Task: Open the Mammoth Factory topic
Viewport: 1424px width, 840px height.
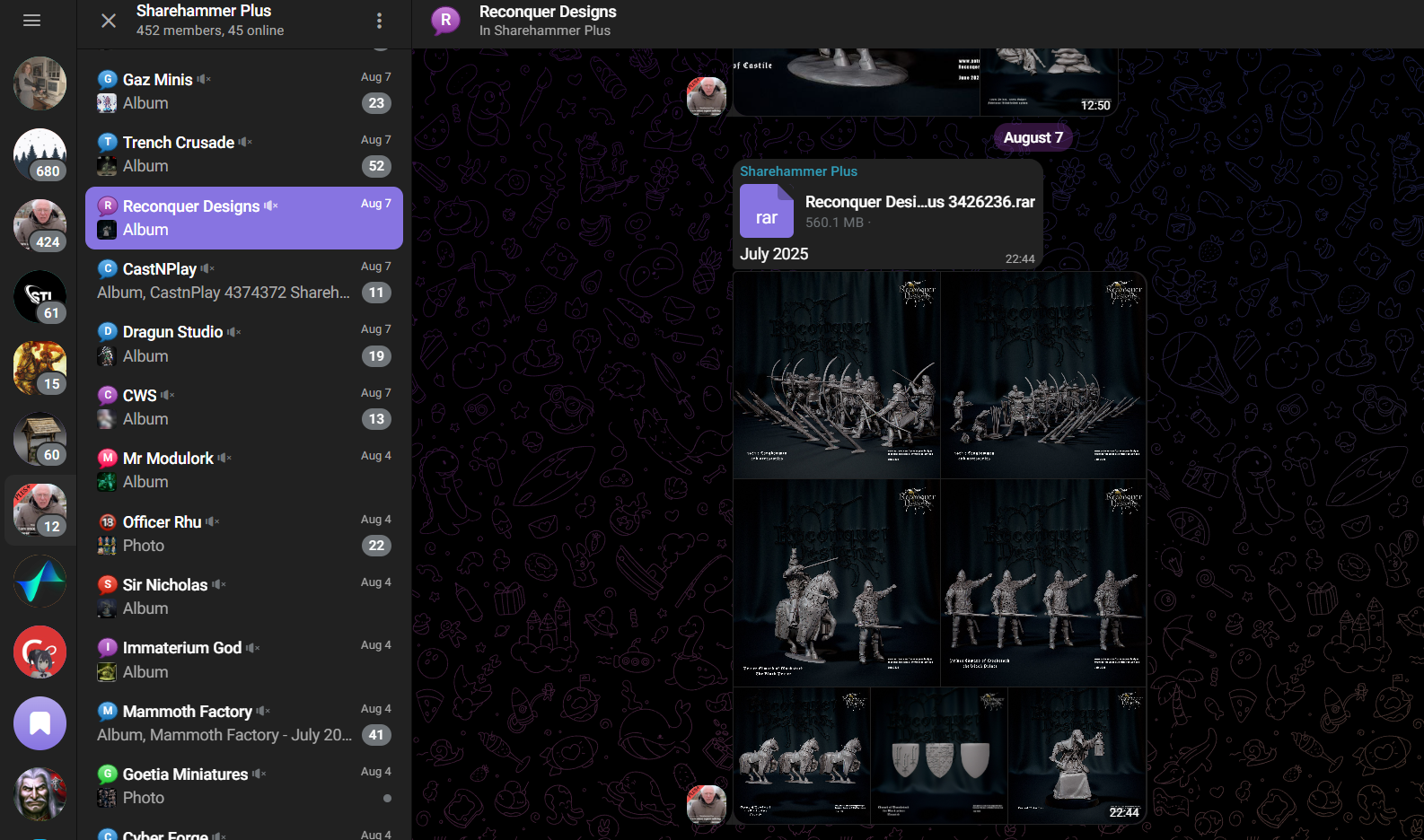Action: (x=244, y=723)
